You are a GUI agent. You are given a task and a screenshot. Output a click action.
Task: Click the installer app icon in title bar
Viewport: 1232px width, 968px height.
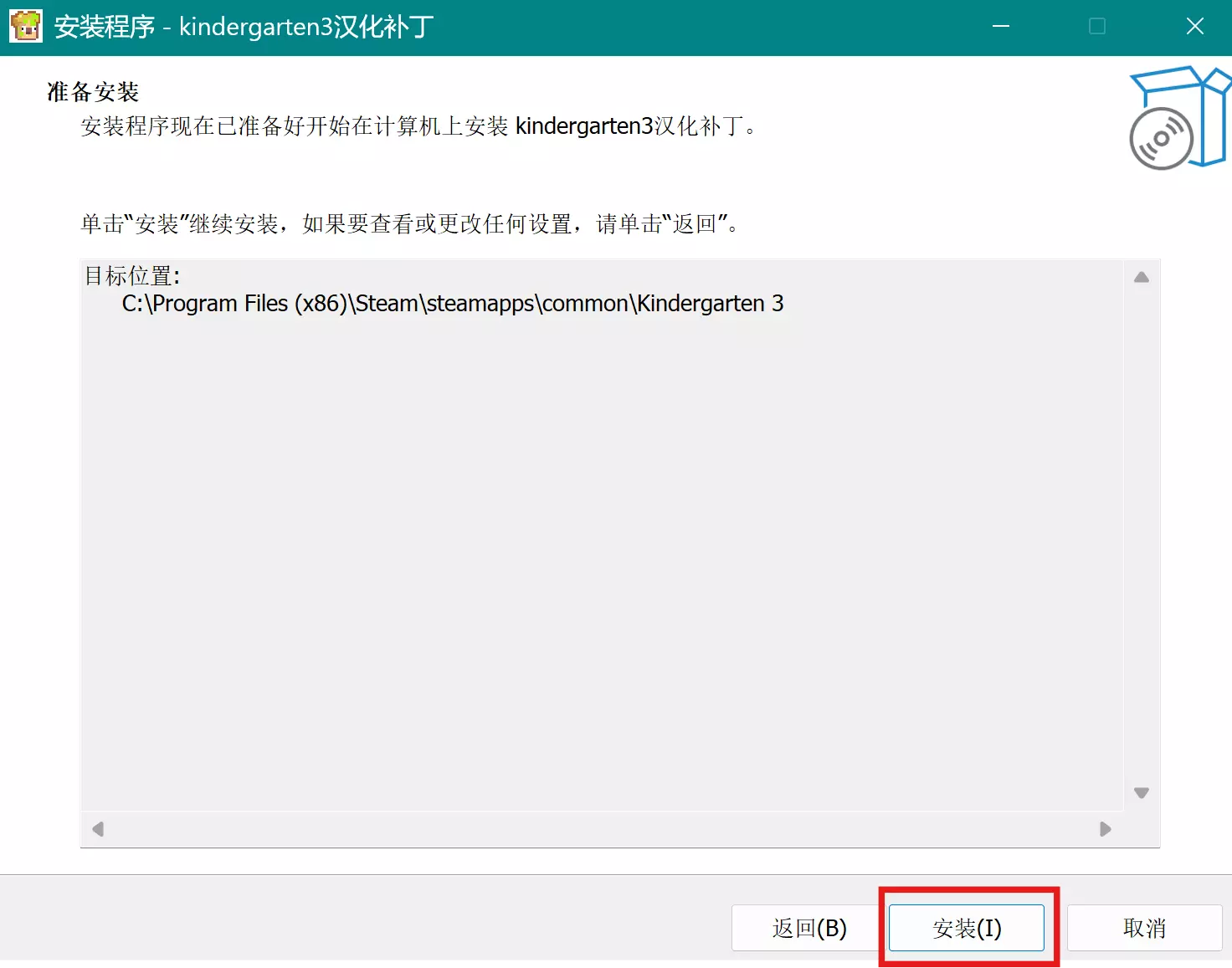tap(26, 27)
